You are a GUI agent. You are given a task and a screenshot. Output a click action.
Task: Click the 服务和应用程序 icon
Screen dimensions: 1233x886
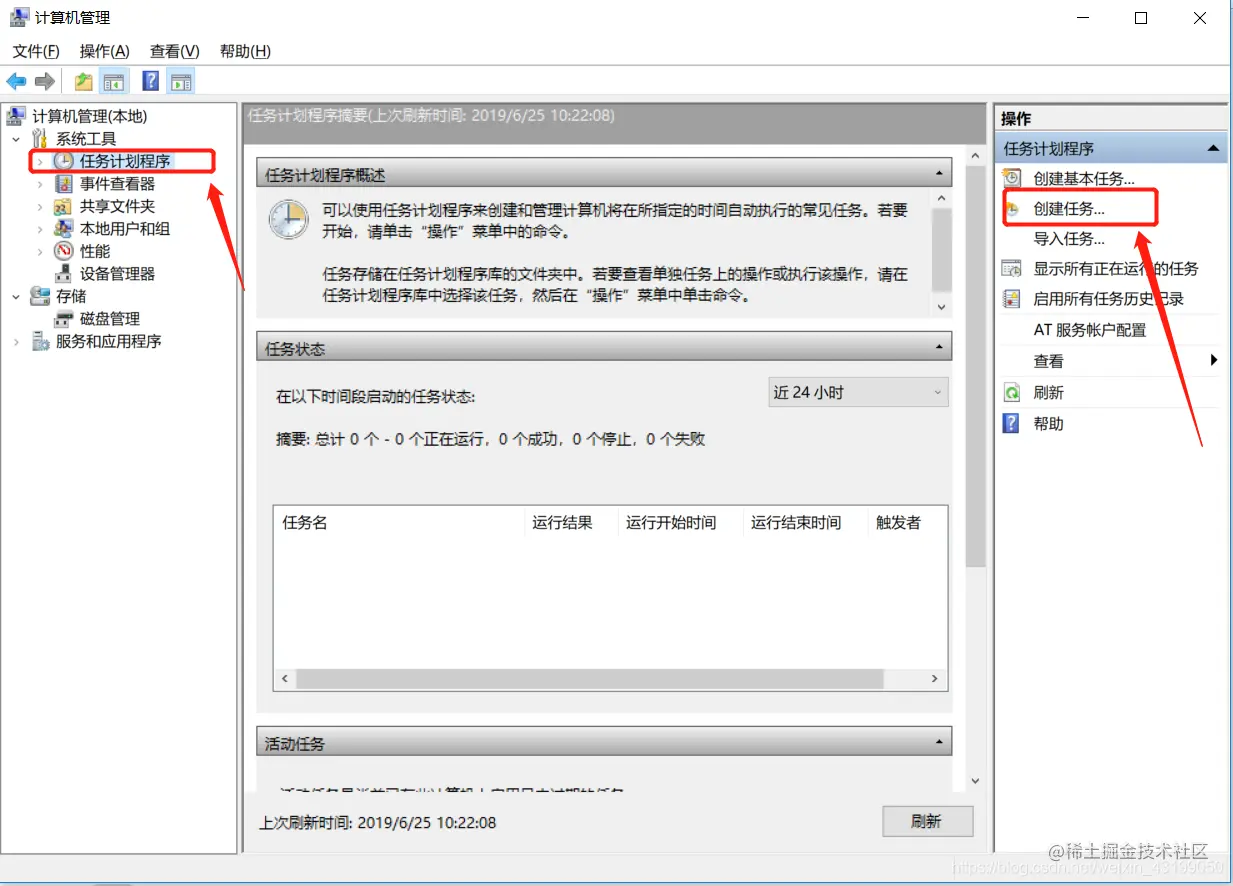(40, 341)
